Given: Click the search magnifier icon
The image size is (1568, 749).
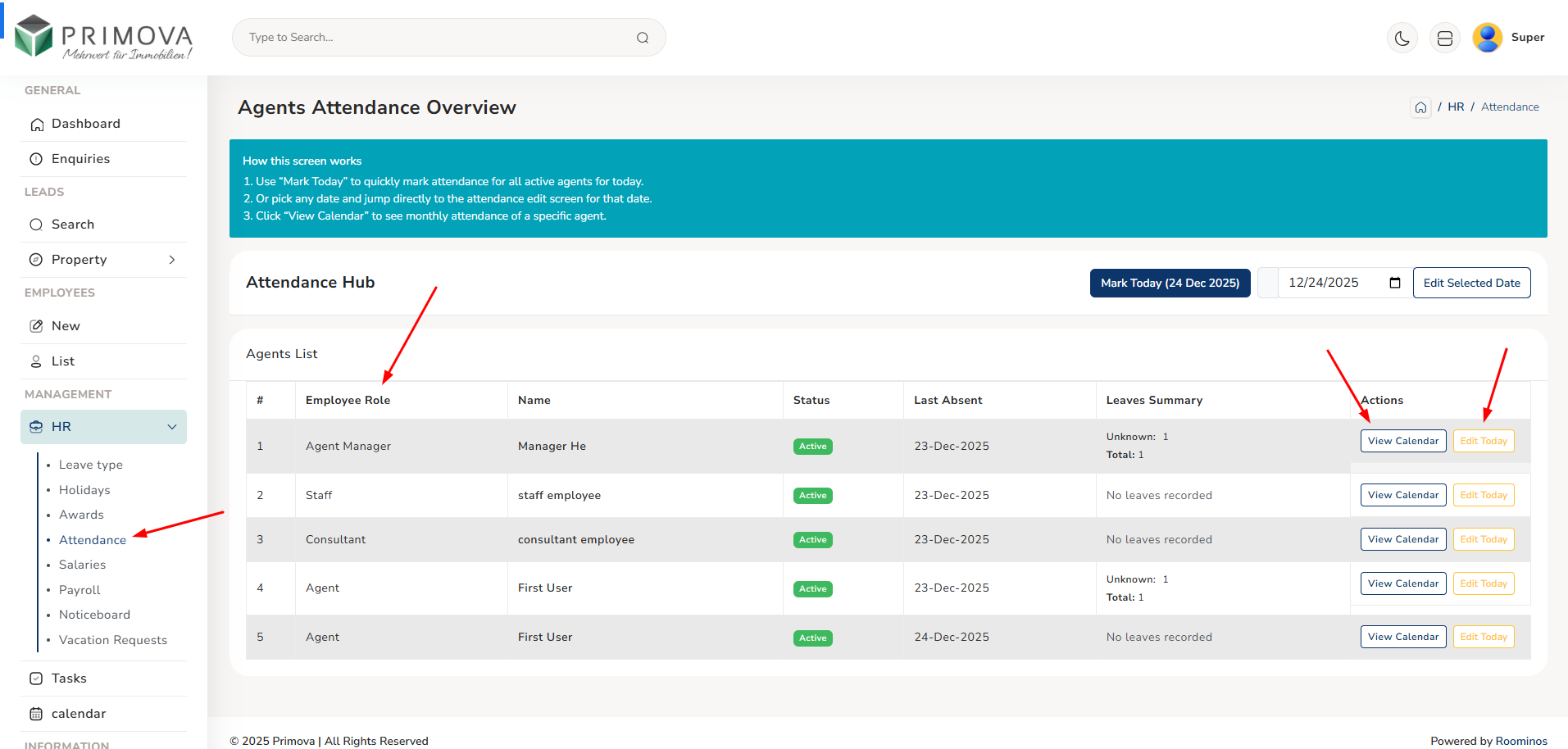Looking at the screenshot, I should (x=643, y=38).
